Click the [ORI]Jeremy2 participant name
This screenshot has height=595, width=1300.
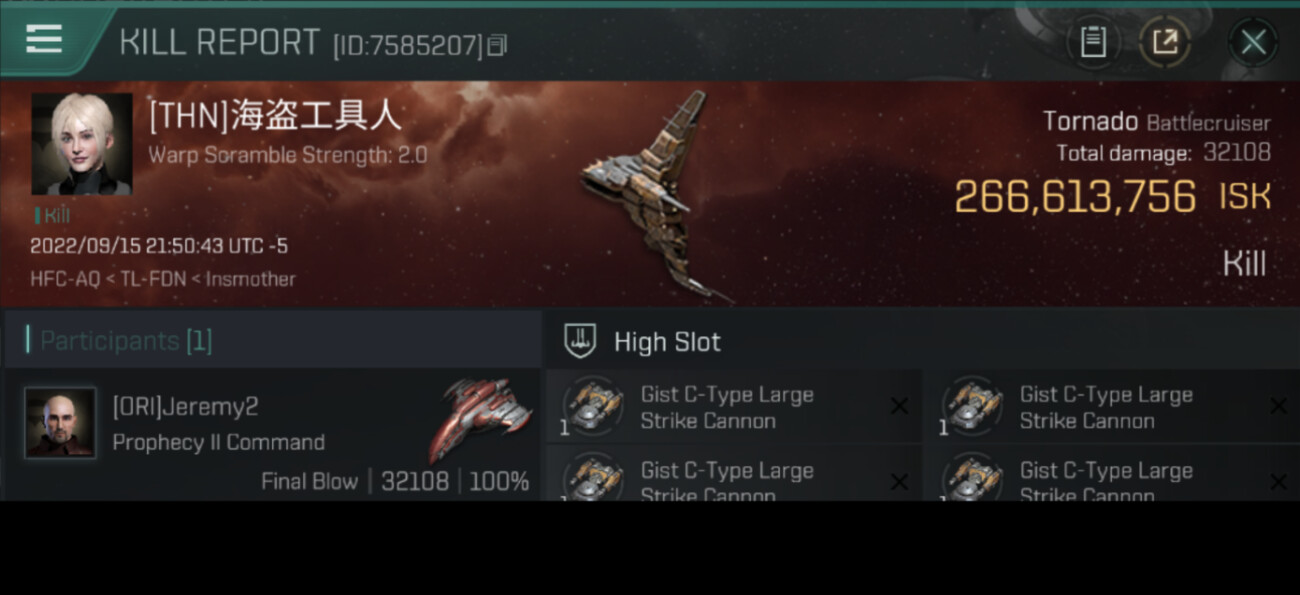point(185,406)
